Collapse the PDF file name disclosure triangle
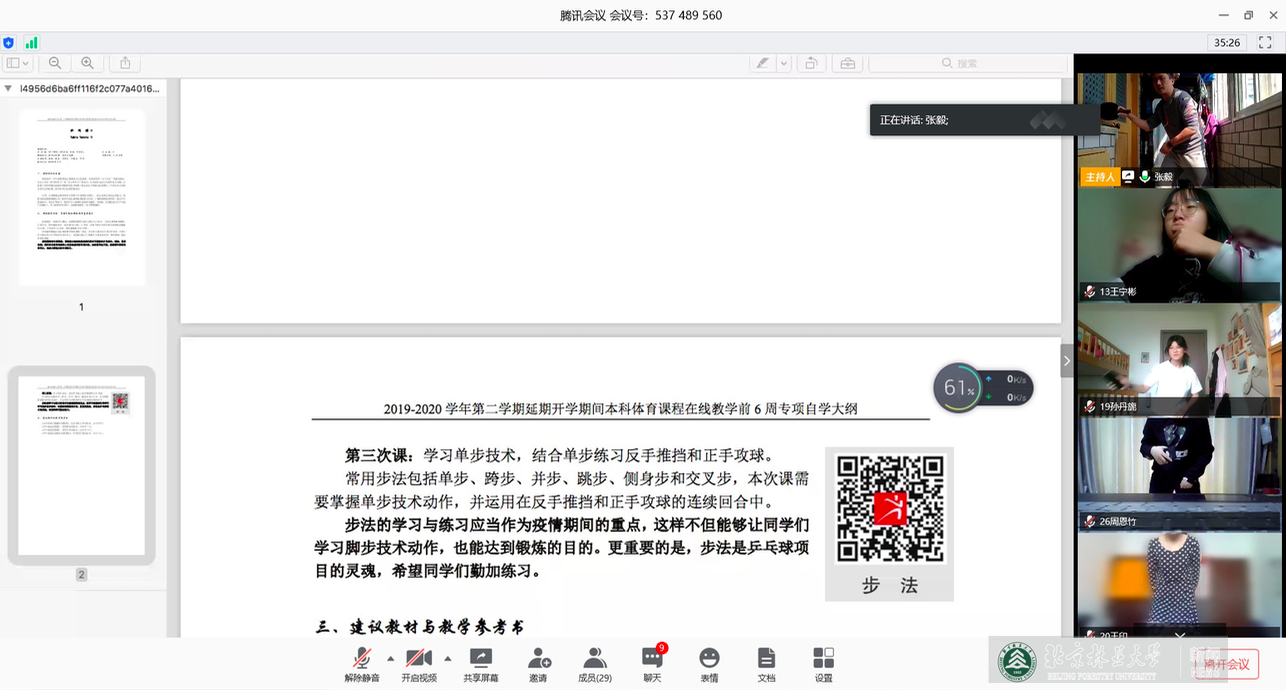This screenshot has height=690, width=1286. tap(8, 88)
